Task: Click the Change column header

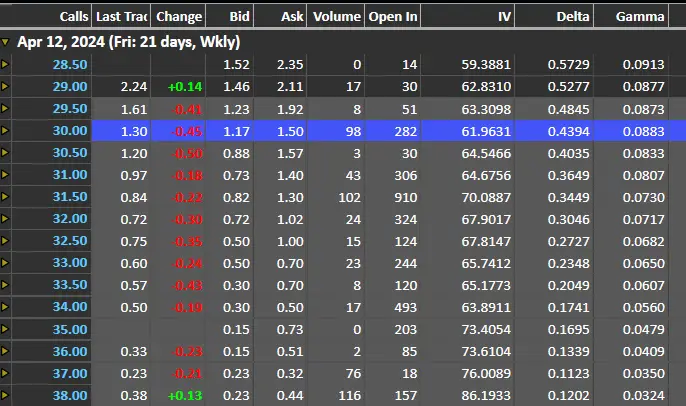Action: (178, 17)
